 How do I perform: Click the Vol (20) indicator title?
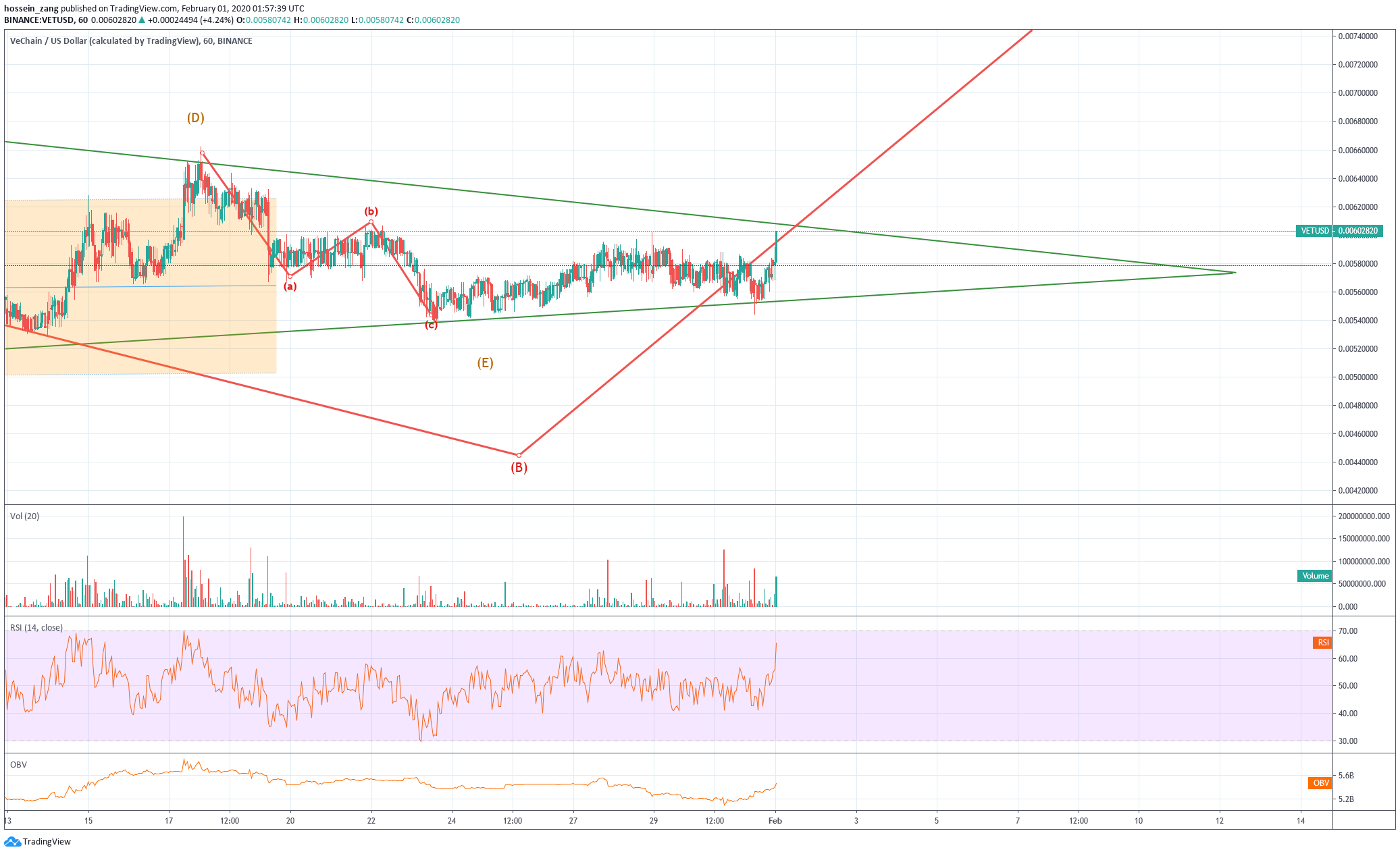point(24,516)
